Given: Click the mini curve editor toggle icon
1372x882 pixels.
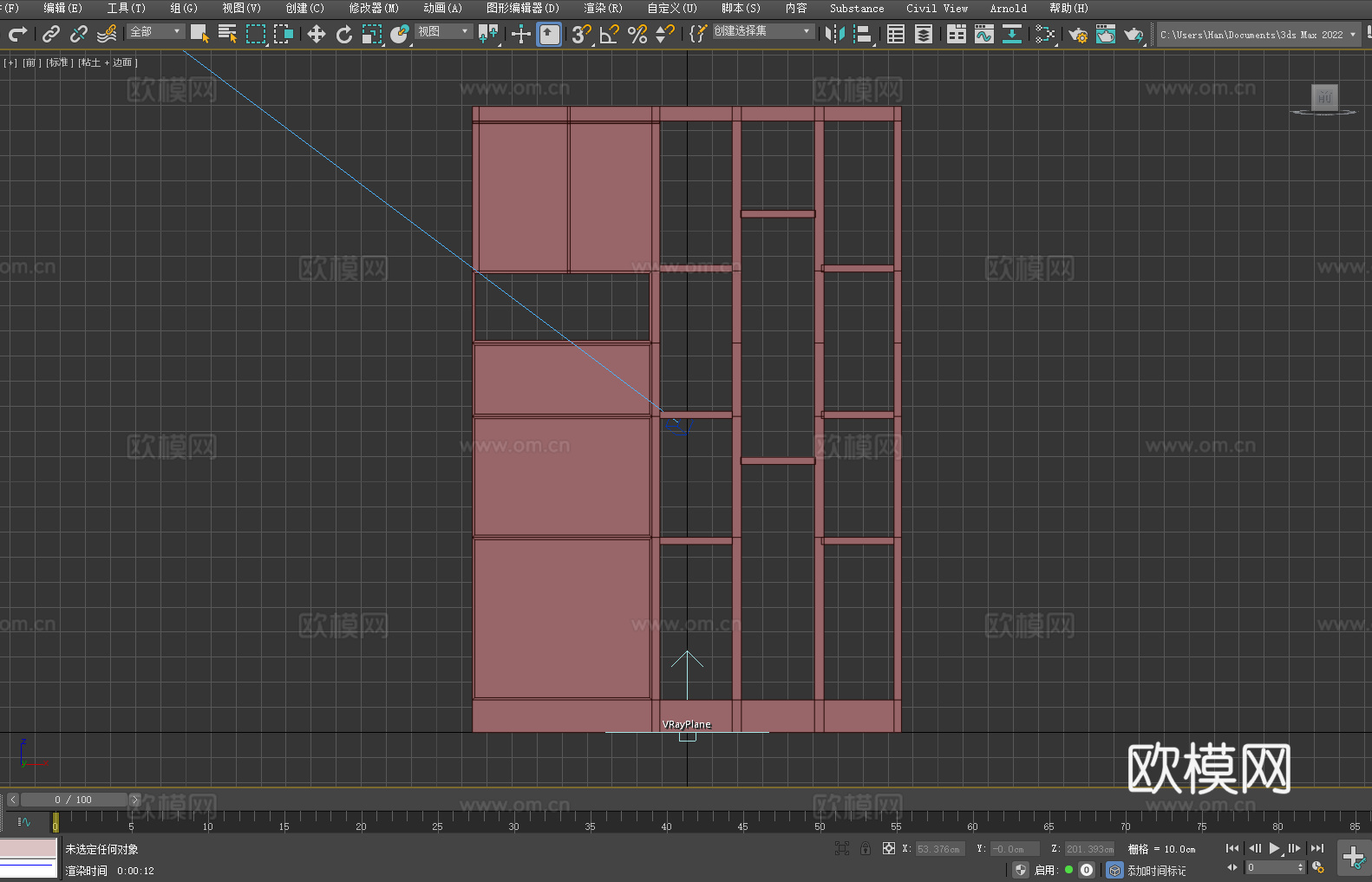Looking at the screenshot, I should (x=24, y=821).
